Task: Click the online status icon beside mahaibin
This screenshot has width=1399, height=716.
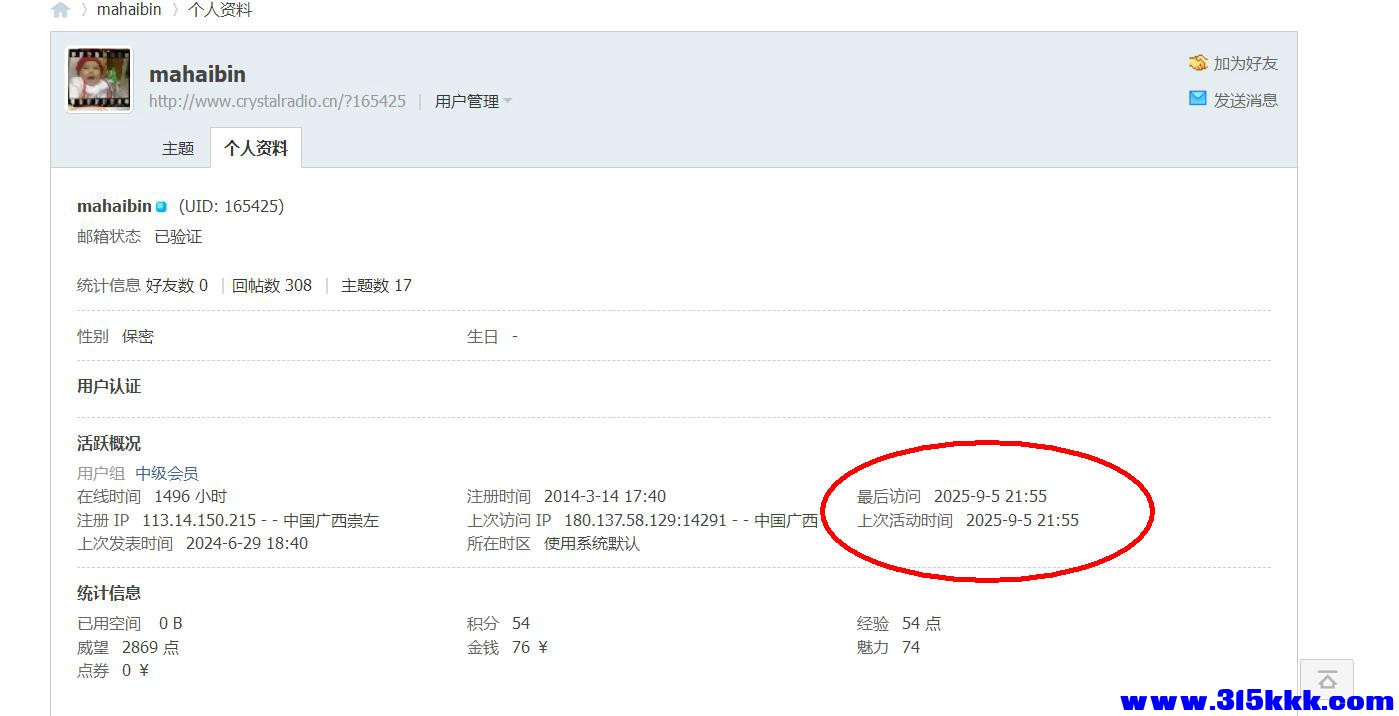Action: (x=161, y=207)
